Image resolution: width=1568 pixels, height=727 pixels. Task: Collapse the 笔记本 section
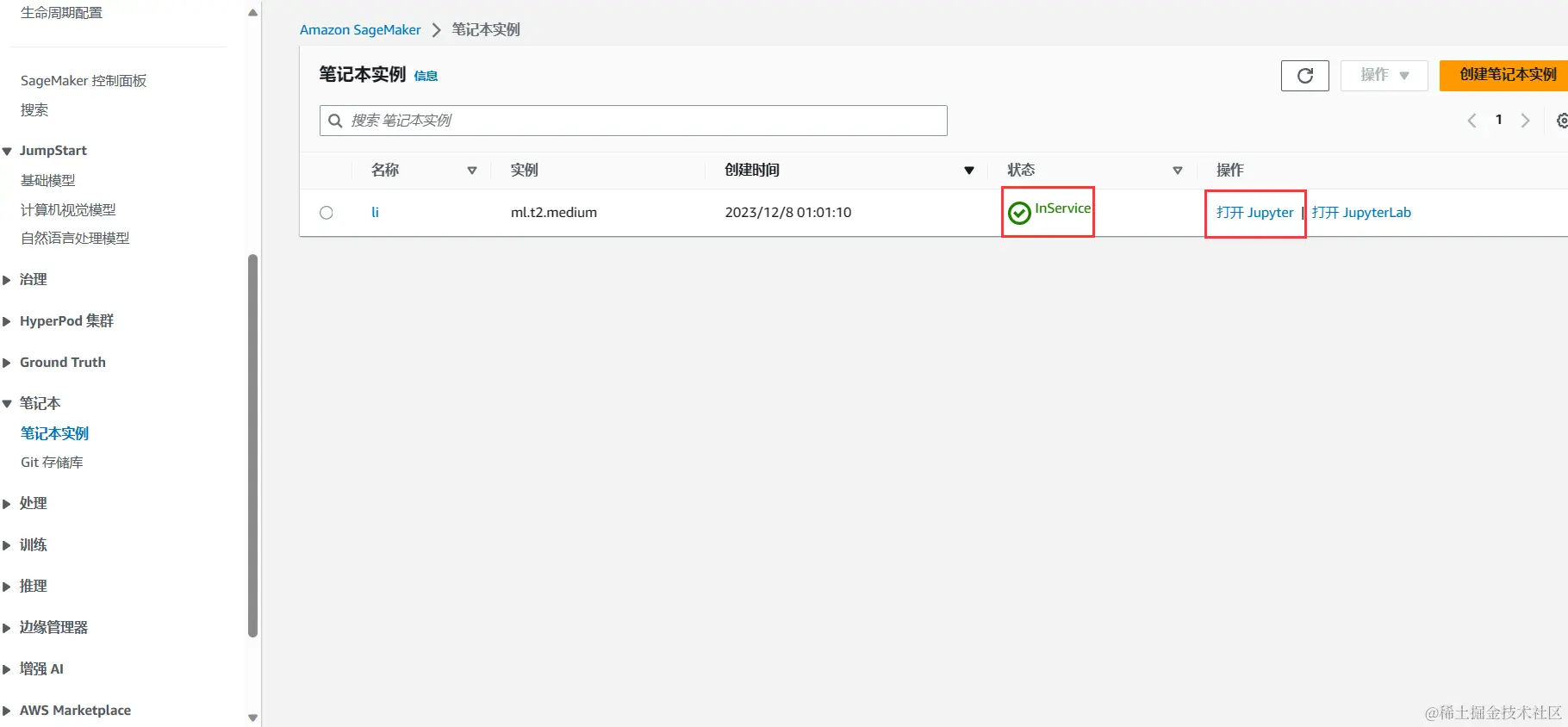click(x=7, y=404)
